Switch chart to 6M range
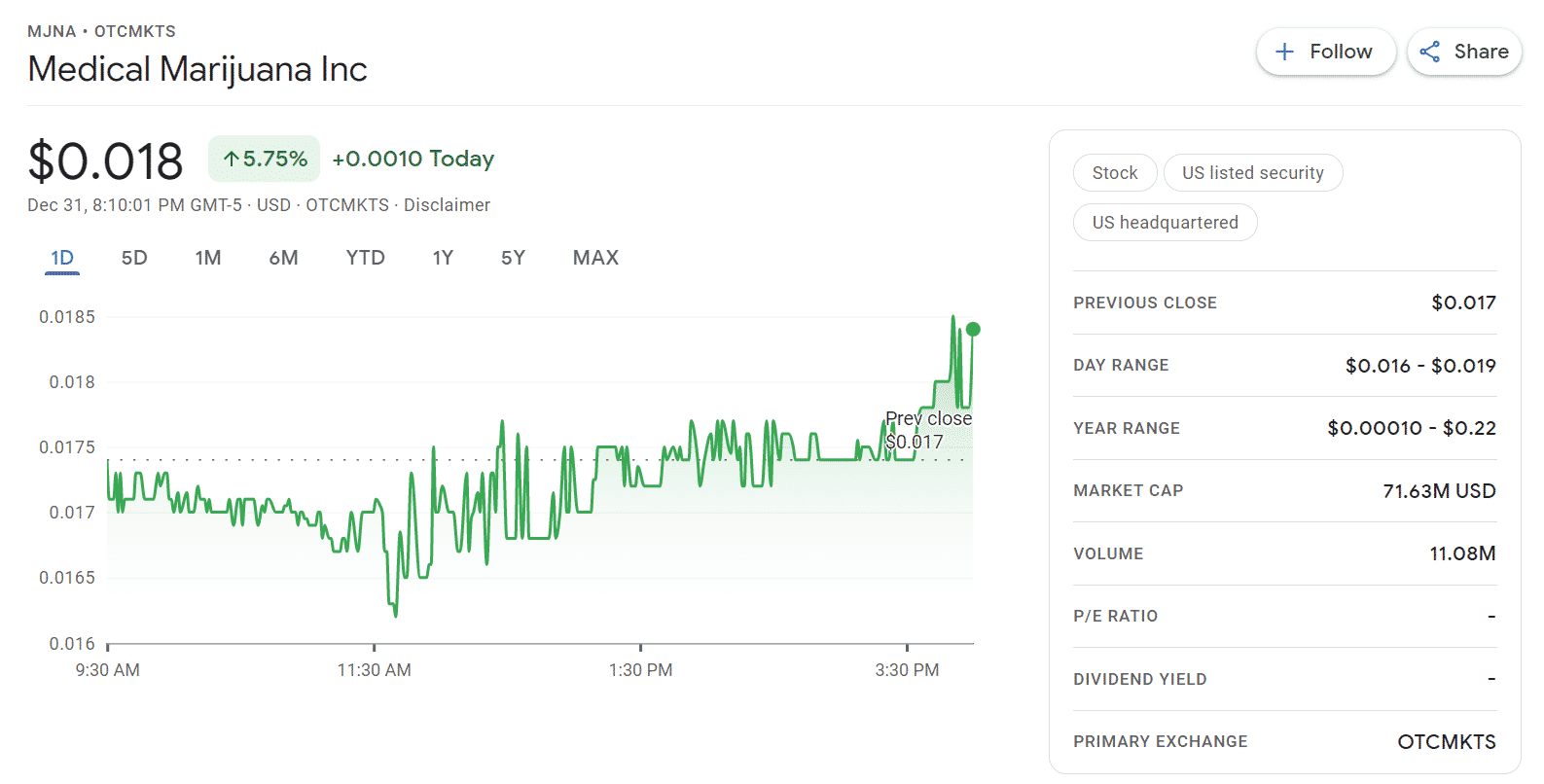The image size is (1544, 784). click(x=283, y=258)
